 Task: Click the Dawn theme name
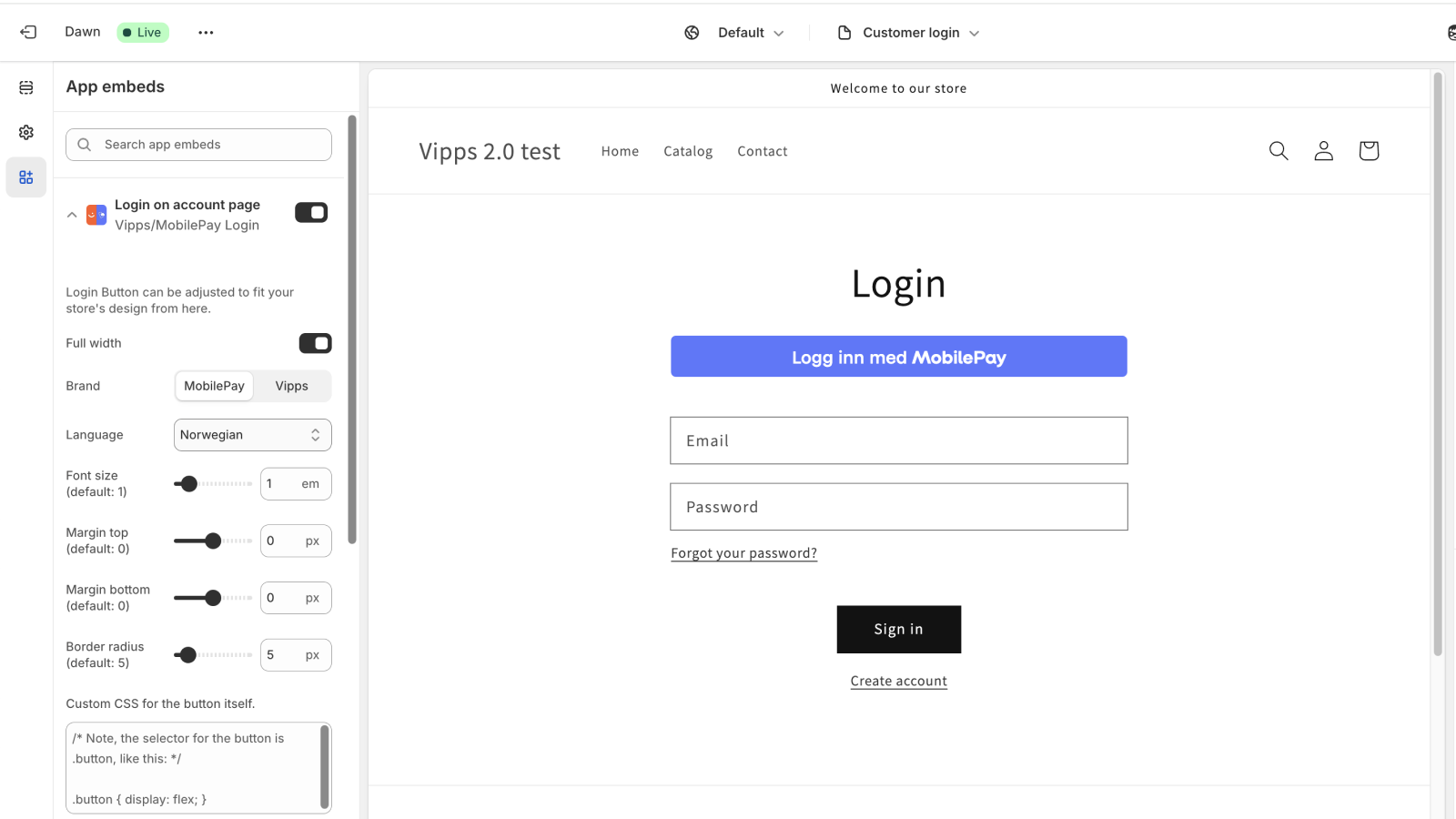click(x=83, y=32)
